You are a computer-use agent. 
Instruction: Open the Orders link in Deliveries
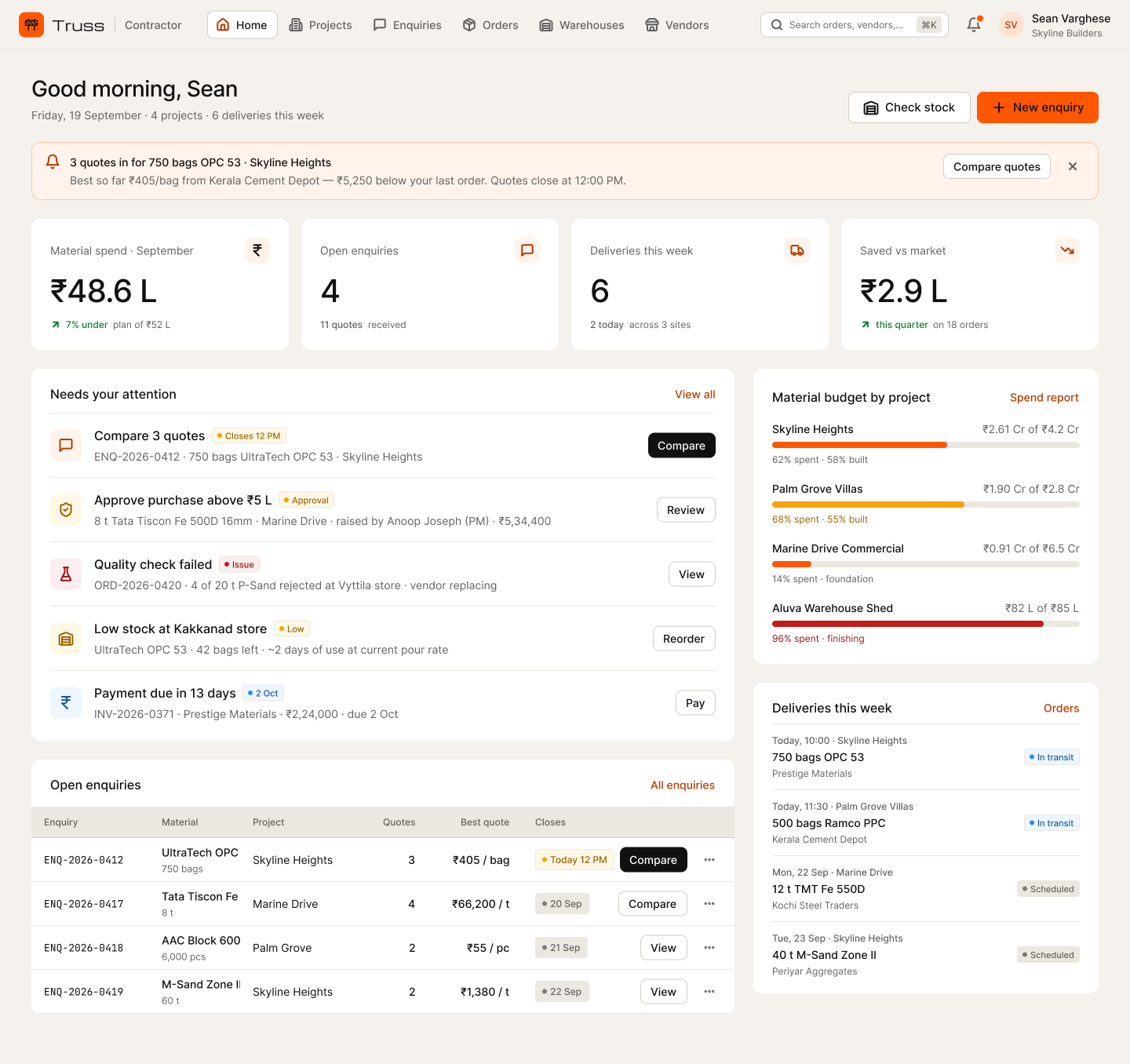click(x=1062, y=709)
